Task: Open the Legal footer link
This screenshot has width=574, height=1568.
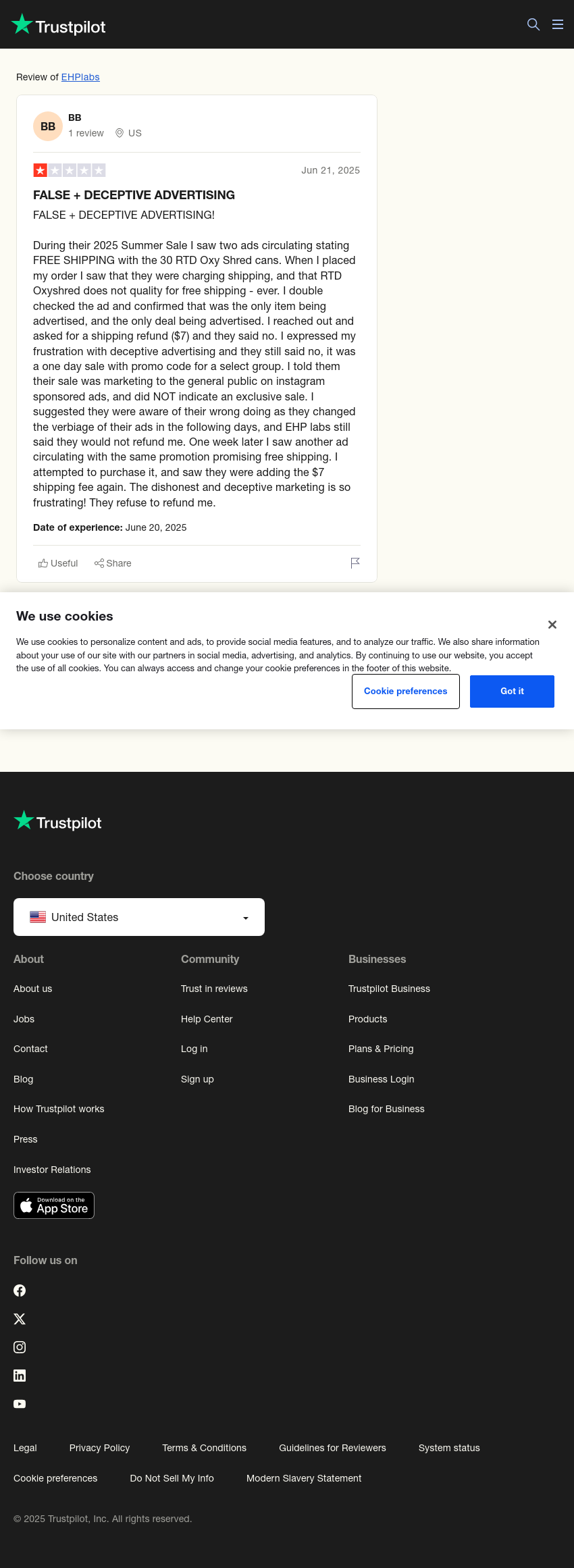Action: (x=25, y=1448)
